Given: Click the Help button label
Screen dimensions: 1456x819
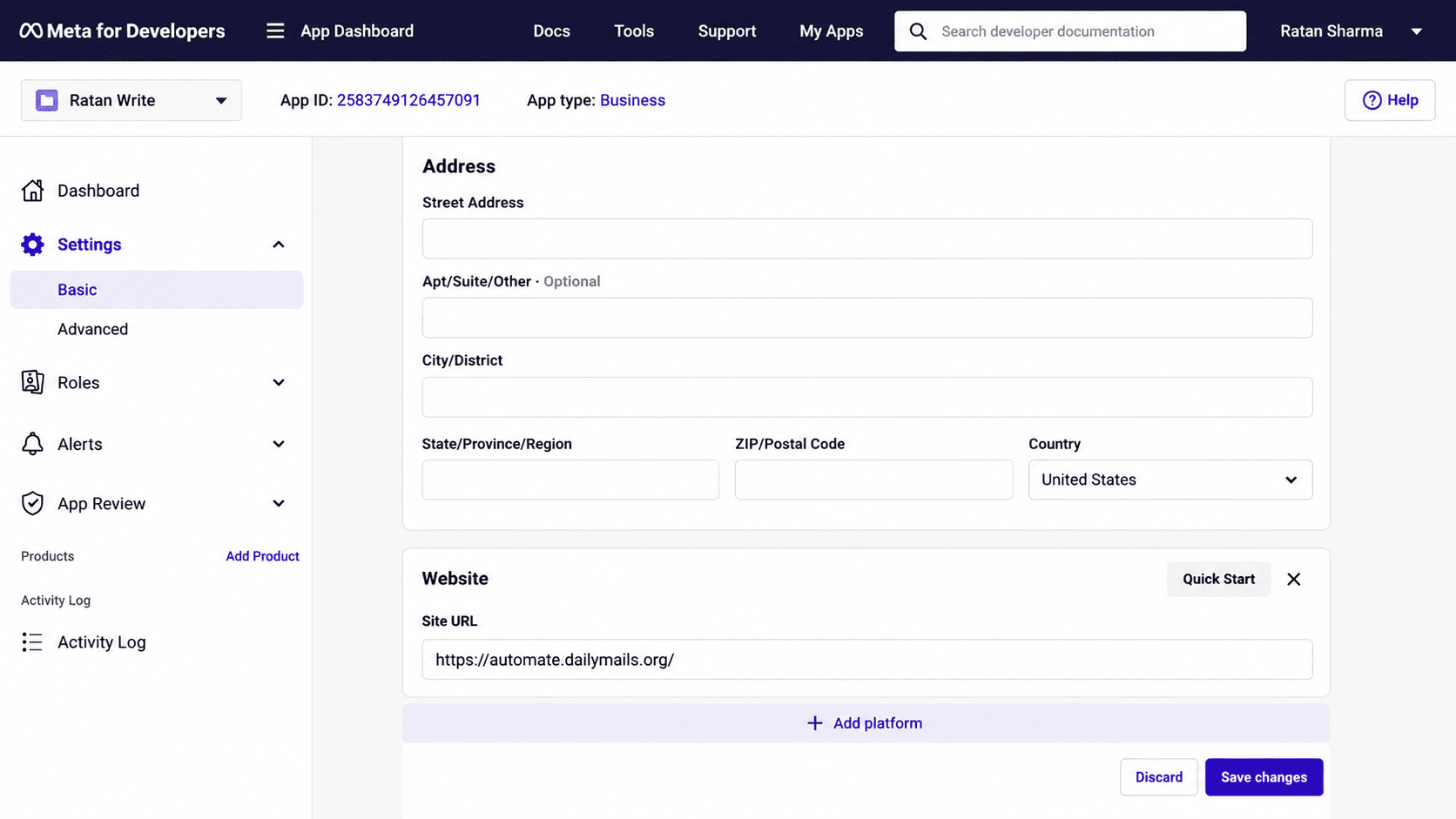Looking at the screenshot, I should 1402,100.
